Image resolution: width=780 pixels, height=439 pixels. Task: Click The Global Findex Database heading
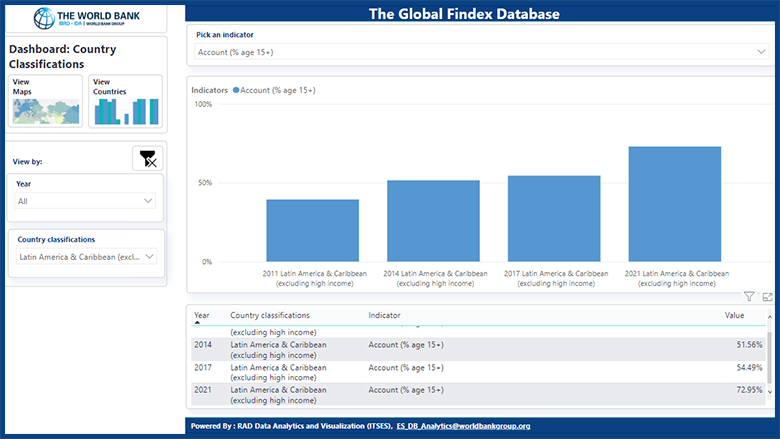(x=464, y=14)
